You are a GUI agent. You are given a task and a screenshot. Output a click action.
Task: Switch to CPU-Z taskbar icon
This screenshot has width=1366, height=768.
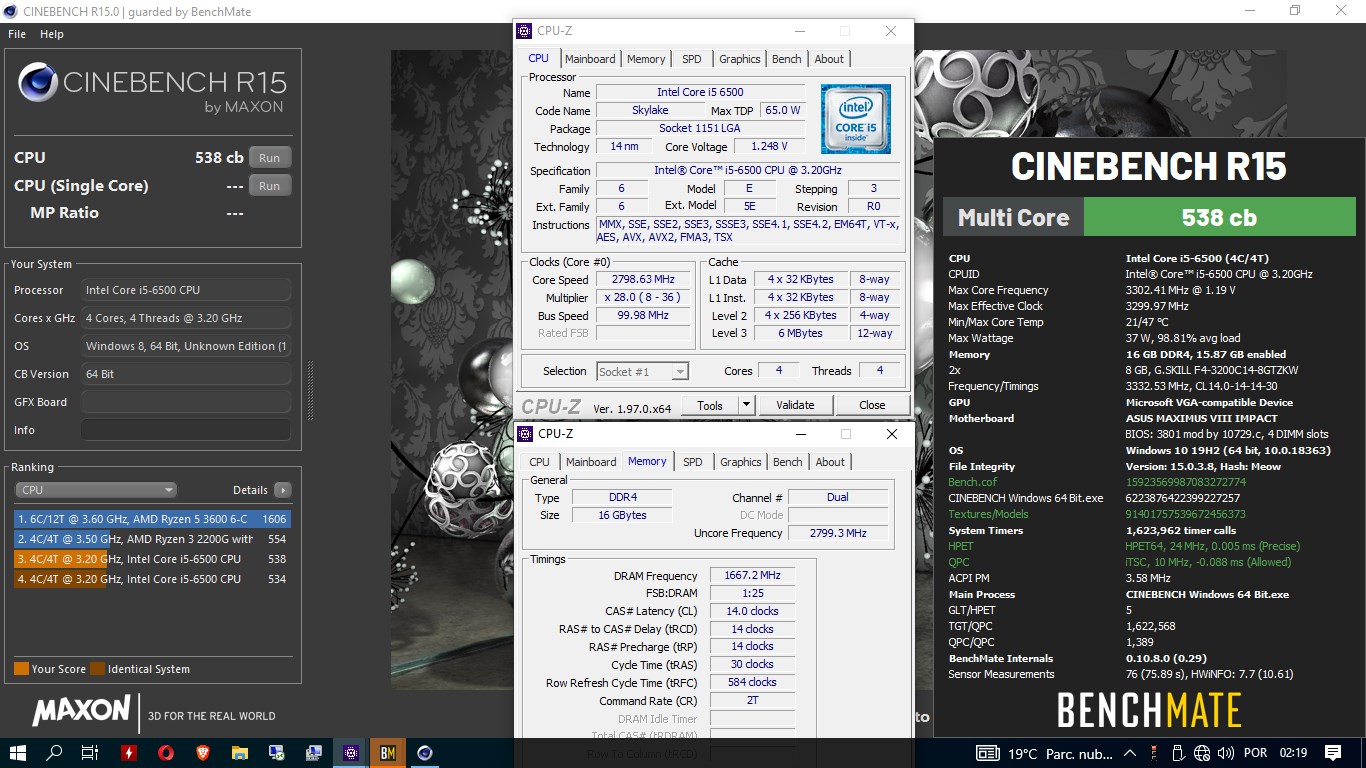tap(351, 753)
